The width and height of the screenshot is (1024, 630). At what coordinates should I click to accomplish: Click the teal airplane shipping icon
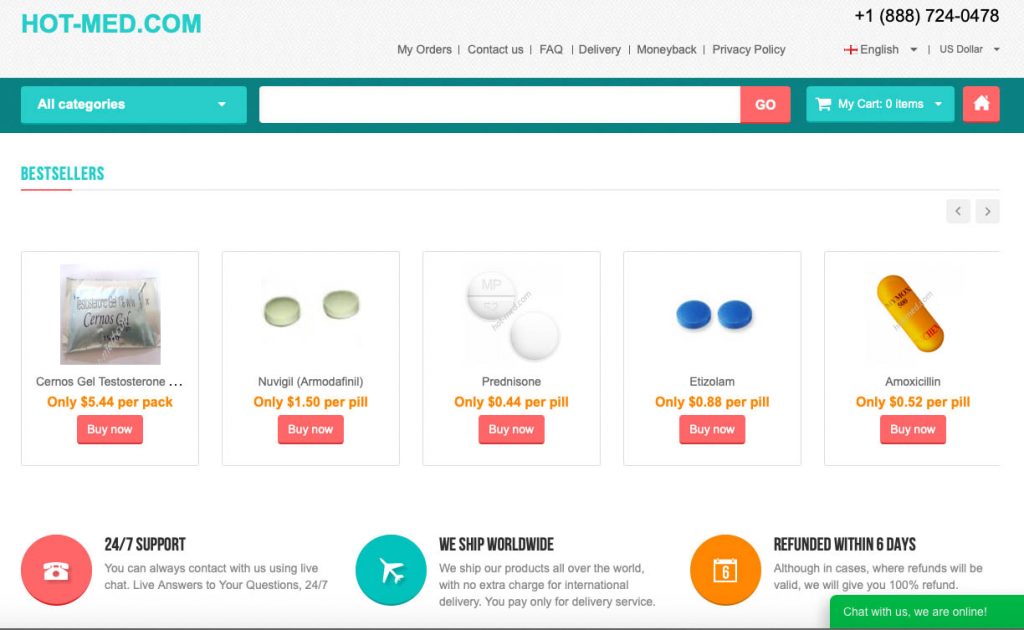click(391, 570)
